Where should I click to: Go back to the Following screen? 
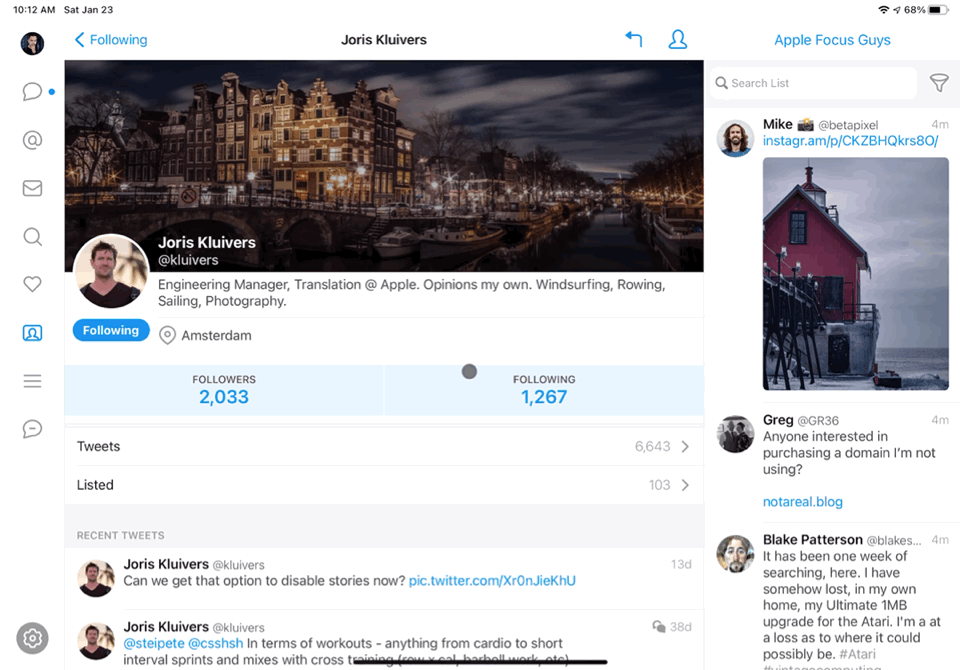point(109,39)
